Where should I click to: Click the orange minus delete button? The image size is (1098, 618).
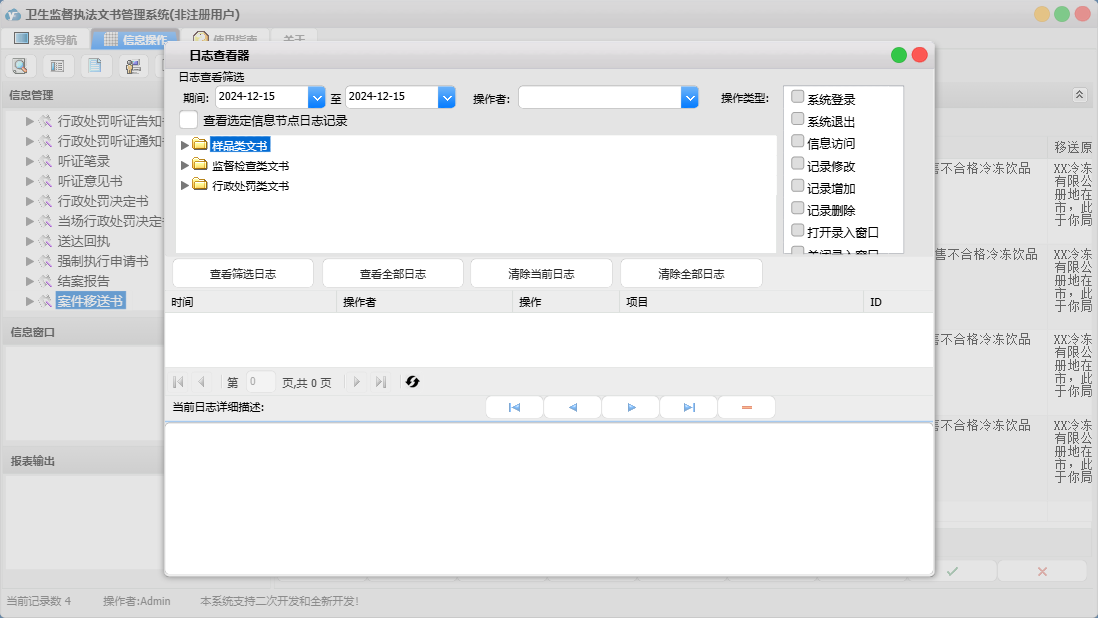pos(746,408)
